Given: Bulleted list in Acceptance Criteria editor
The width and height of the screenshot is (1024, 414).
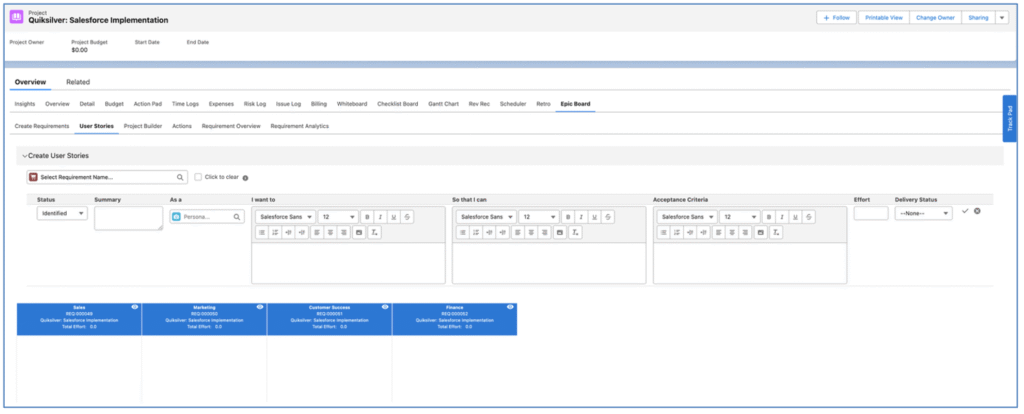Looking at the screenshot, I should [664, 232].
